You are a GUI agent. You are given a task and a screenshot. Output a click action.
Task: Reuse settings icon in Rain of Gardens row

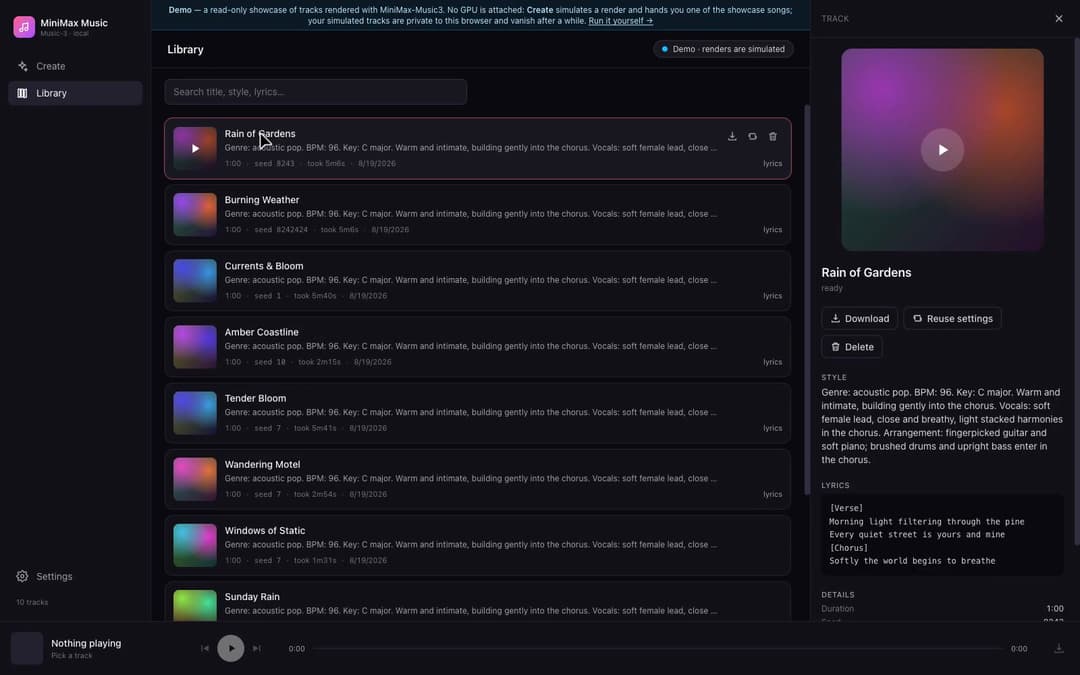tap(752, 136)
